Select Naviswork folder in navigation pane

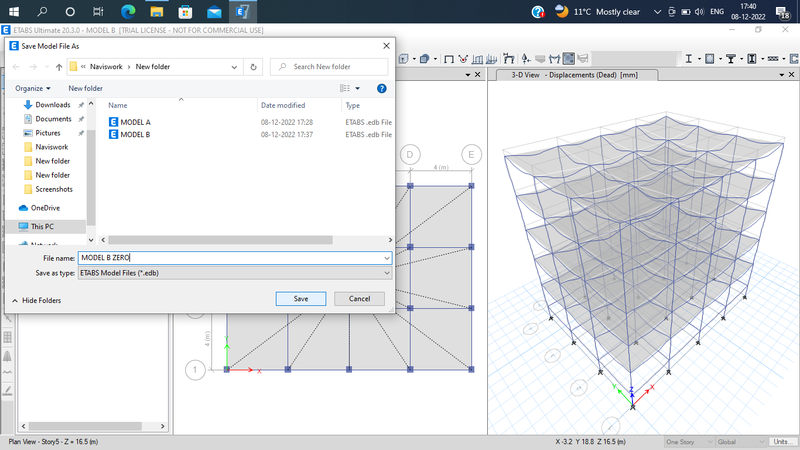click(x=52, y=147)
